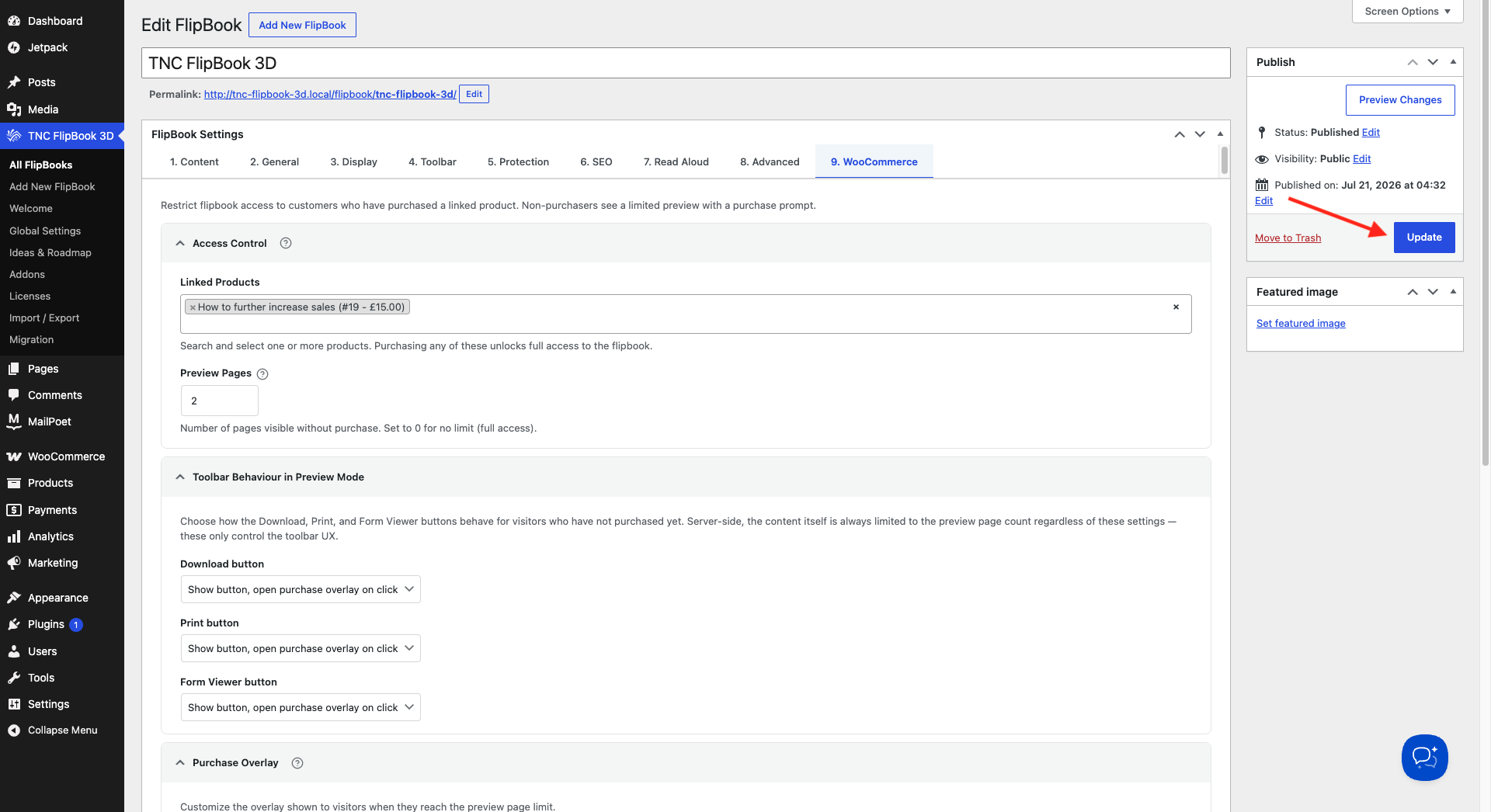Expand Screen Options panel
This screenshot has width=1491, height=812.
click(1407, 12)
